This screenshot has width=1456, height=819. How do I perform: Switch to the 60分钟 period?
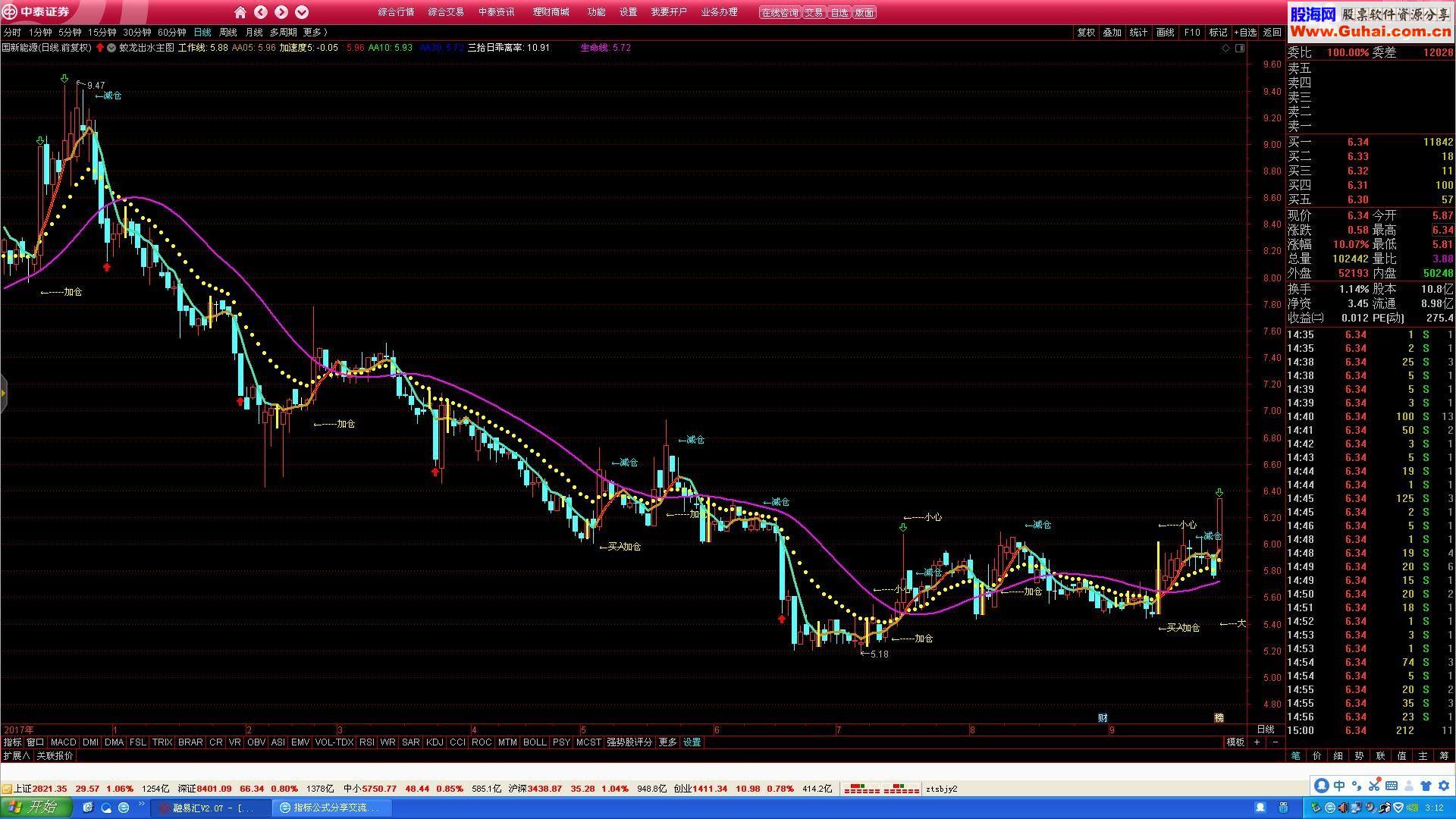(x=171, y=33)
